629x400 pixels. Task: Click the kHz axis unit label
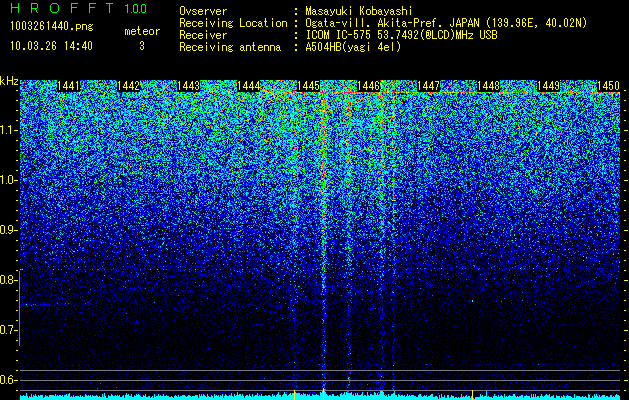pyautogui.click(x=9, y=82)
